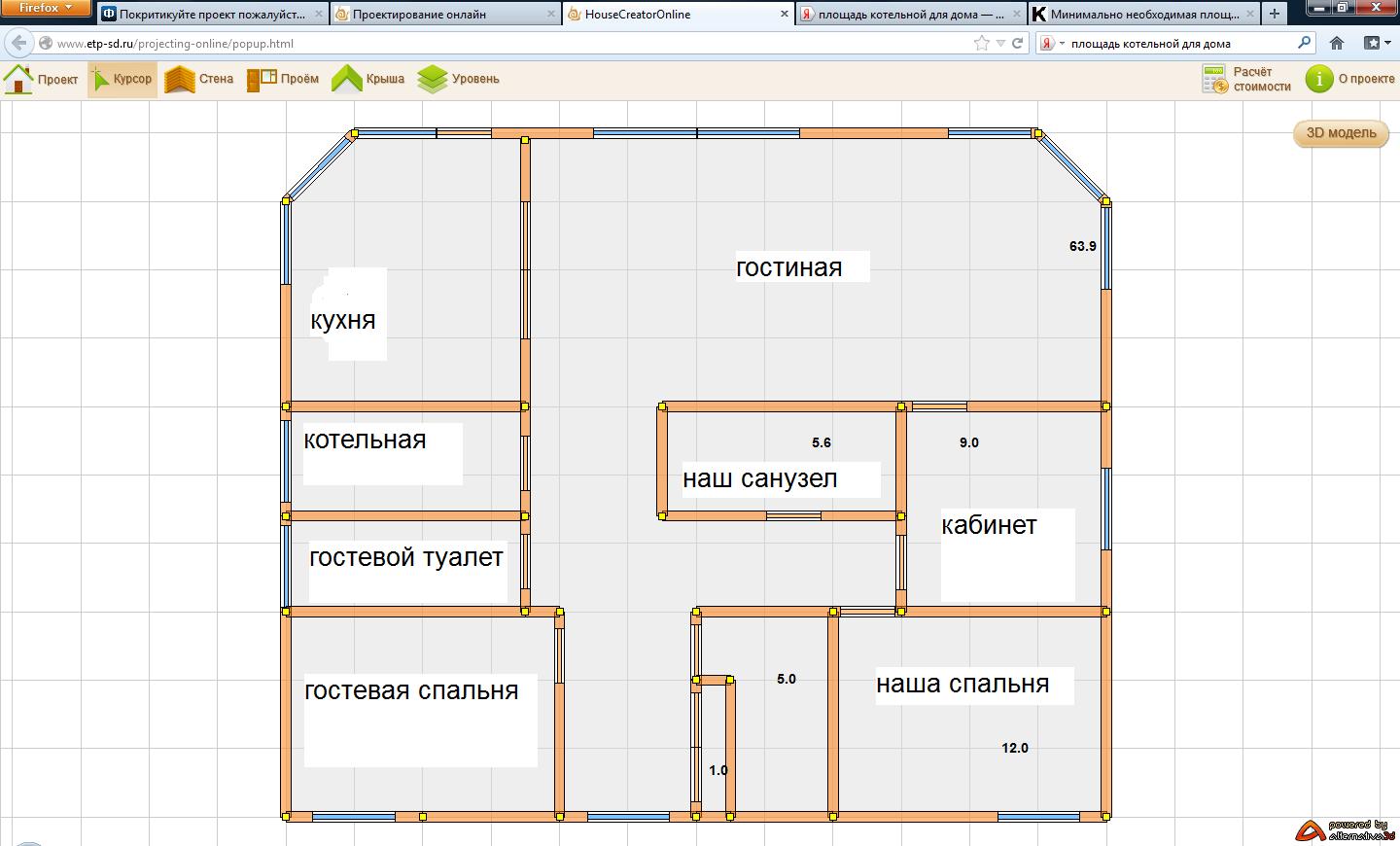Open a new browser tab
Screen dimensions: 1400x846
1275,15
